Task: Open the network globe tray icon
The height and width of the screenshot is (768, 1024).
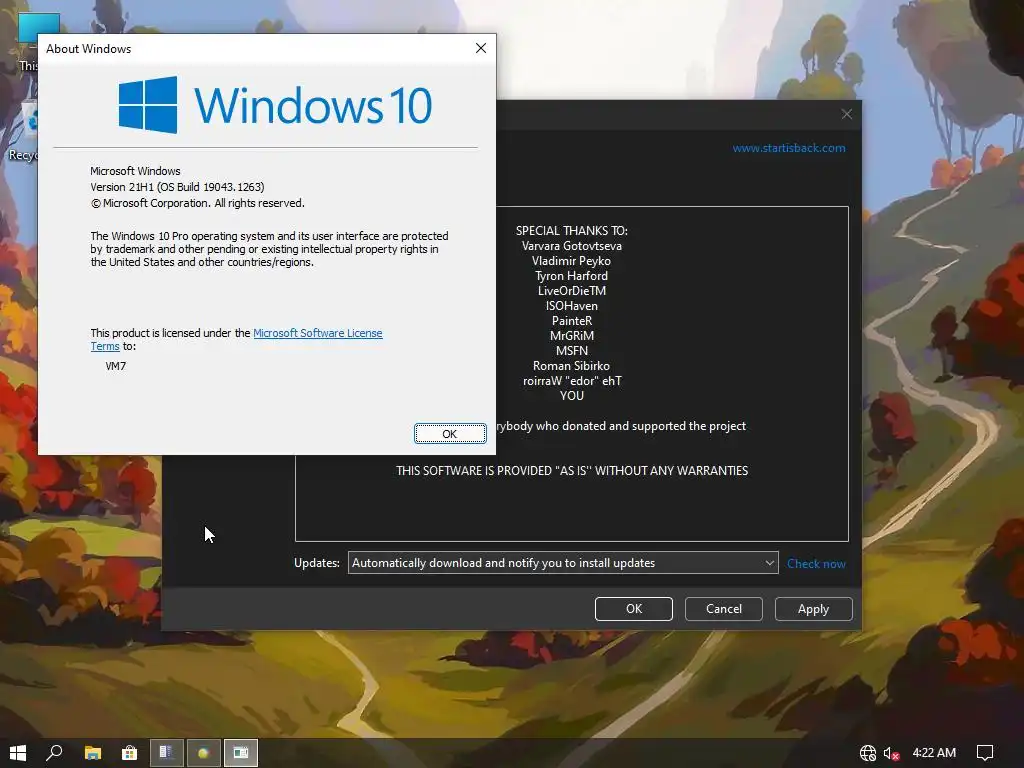Action: 868,753
